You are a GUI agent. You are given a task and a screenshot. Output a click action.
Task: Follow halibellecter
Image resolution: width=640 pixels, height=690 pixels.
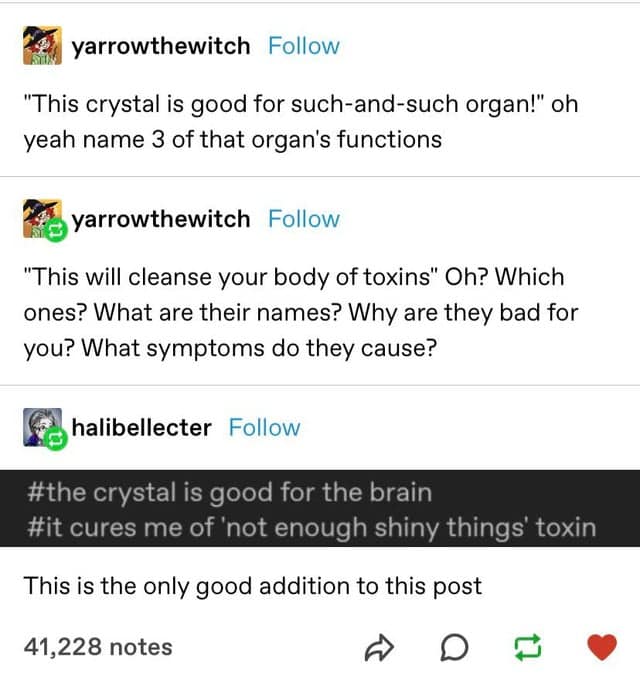pos(264,427)
